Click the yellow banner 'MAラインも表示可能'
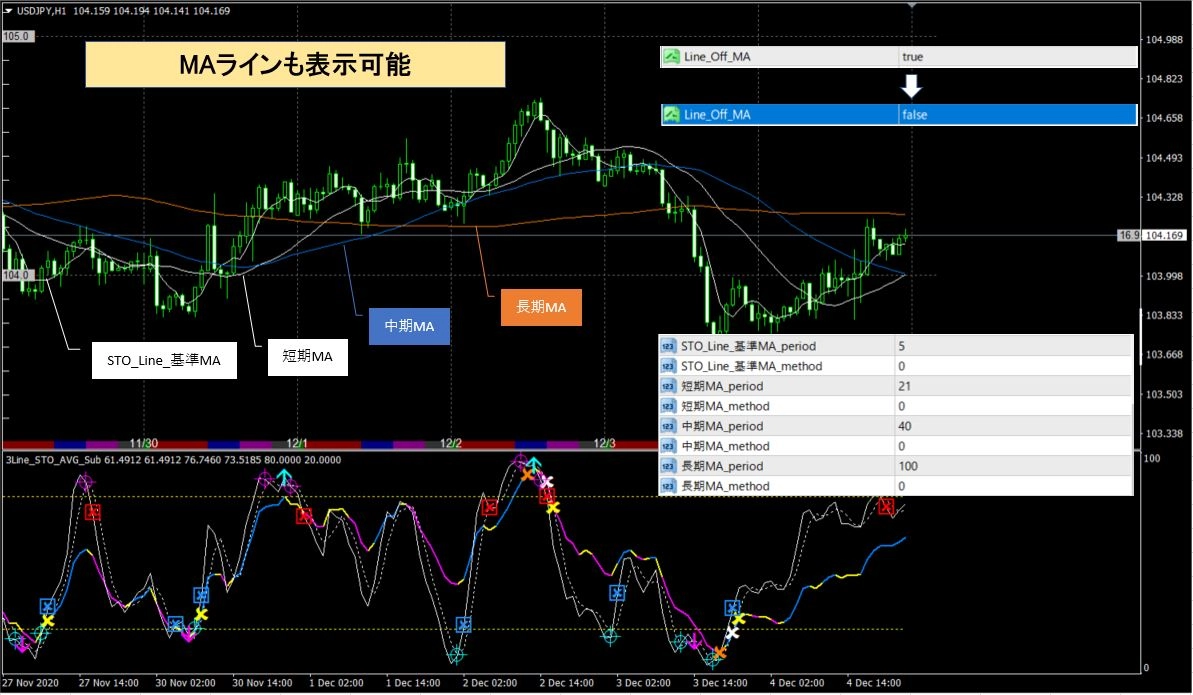This screenshot has height=695, width=1193. coord(295,65)
